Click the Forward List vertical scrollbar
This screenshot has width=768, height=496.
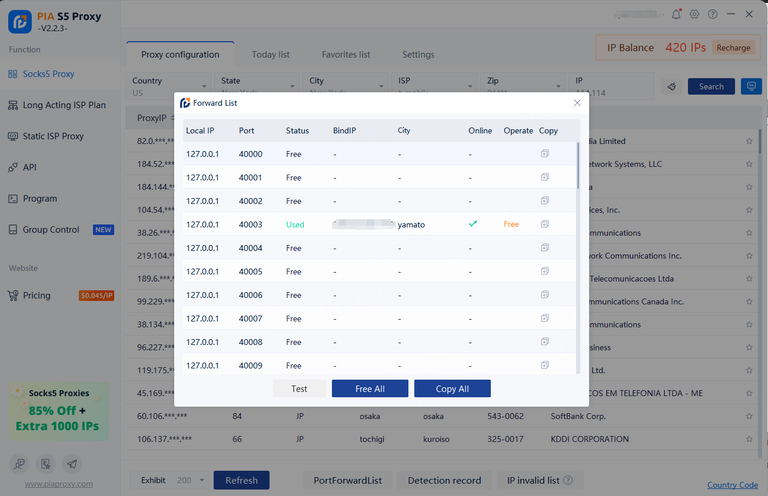(577, 165)
